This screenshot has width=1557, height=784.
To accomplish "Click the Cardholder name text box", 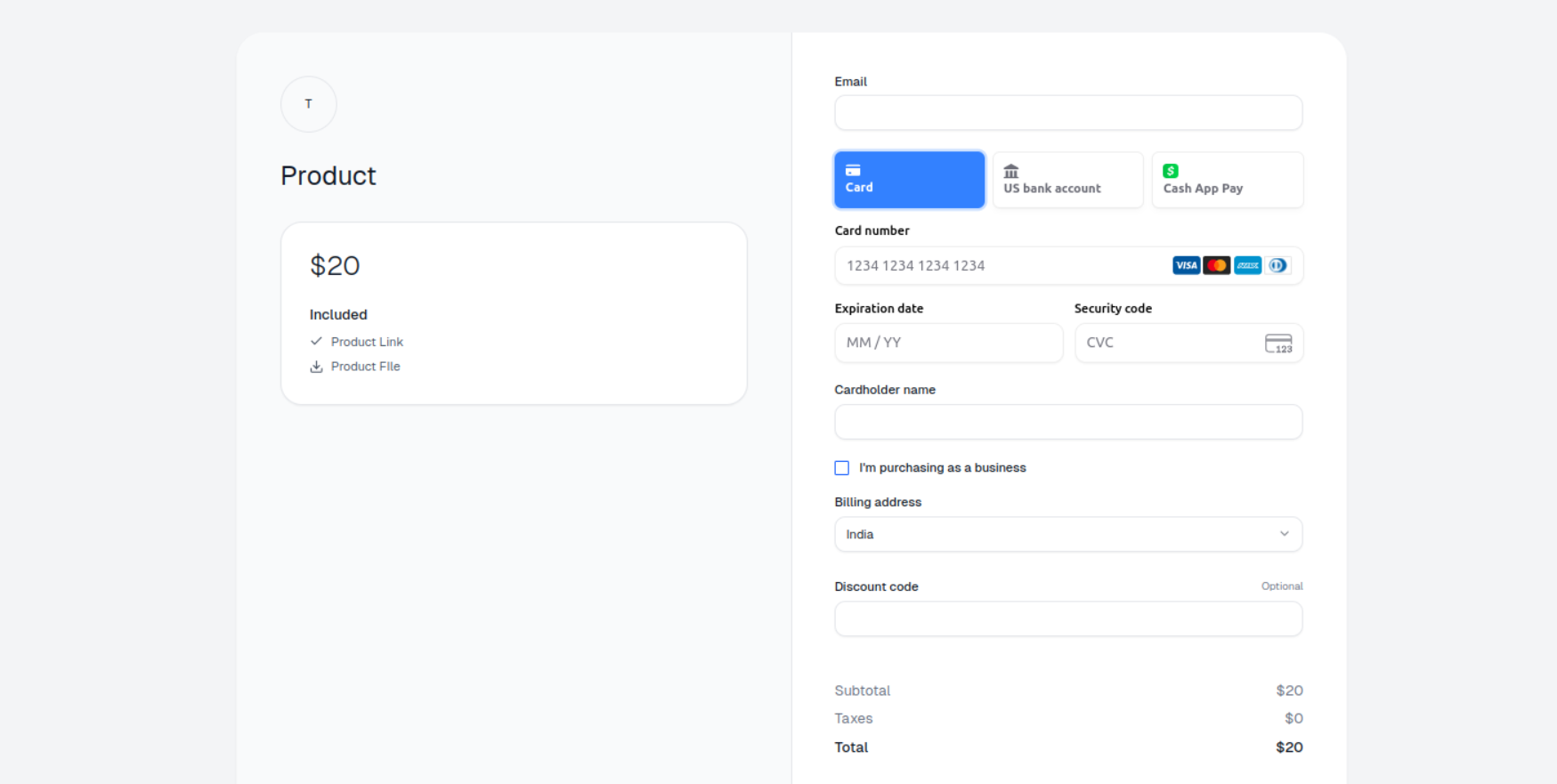I will (1068, 422).
